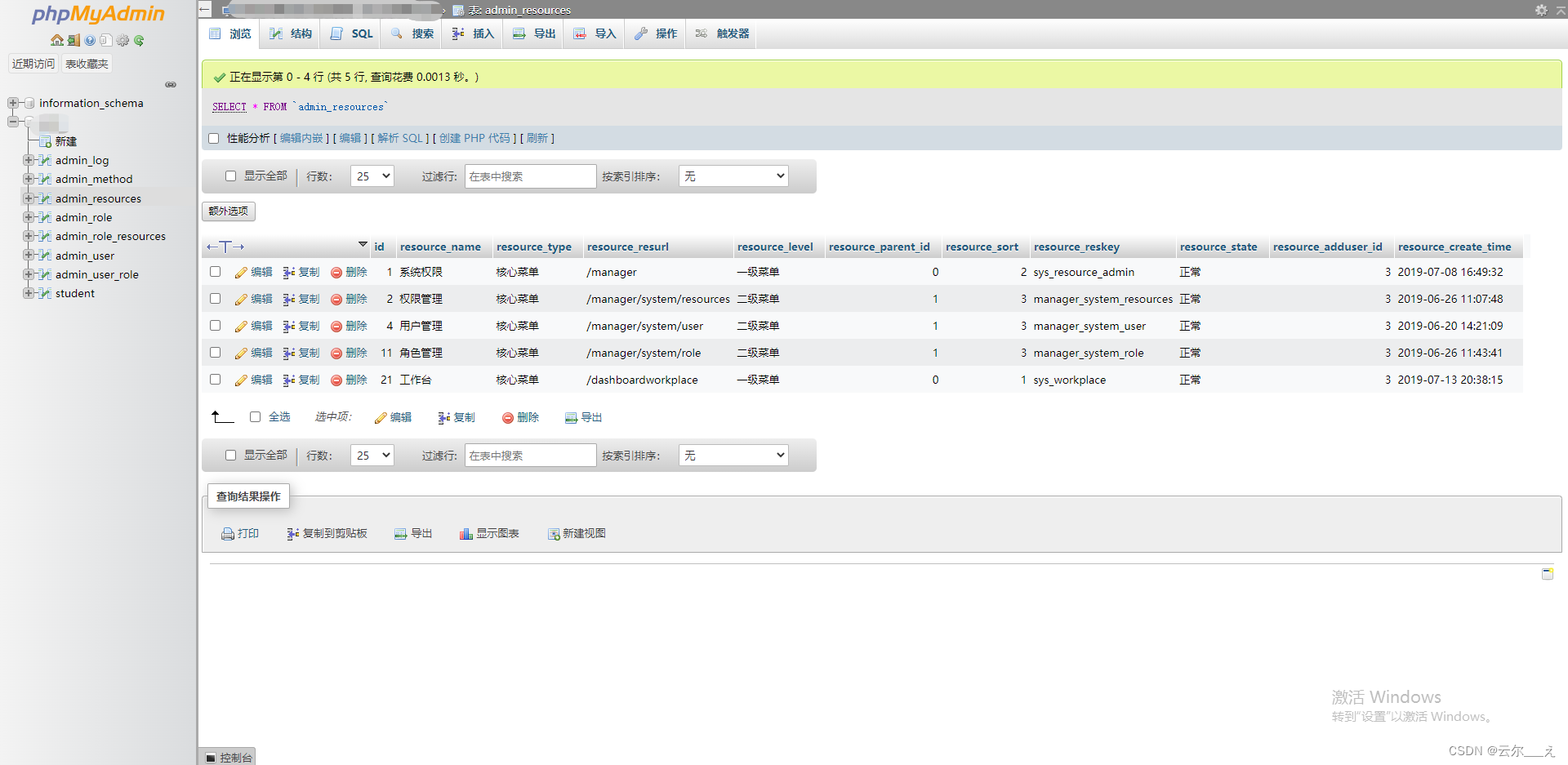Click 刷新 refresh query link
Screen dimensions: 1568x765
537,139
